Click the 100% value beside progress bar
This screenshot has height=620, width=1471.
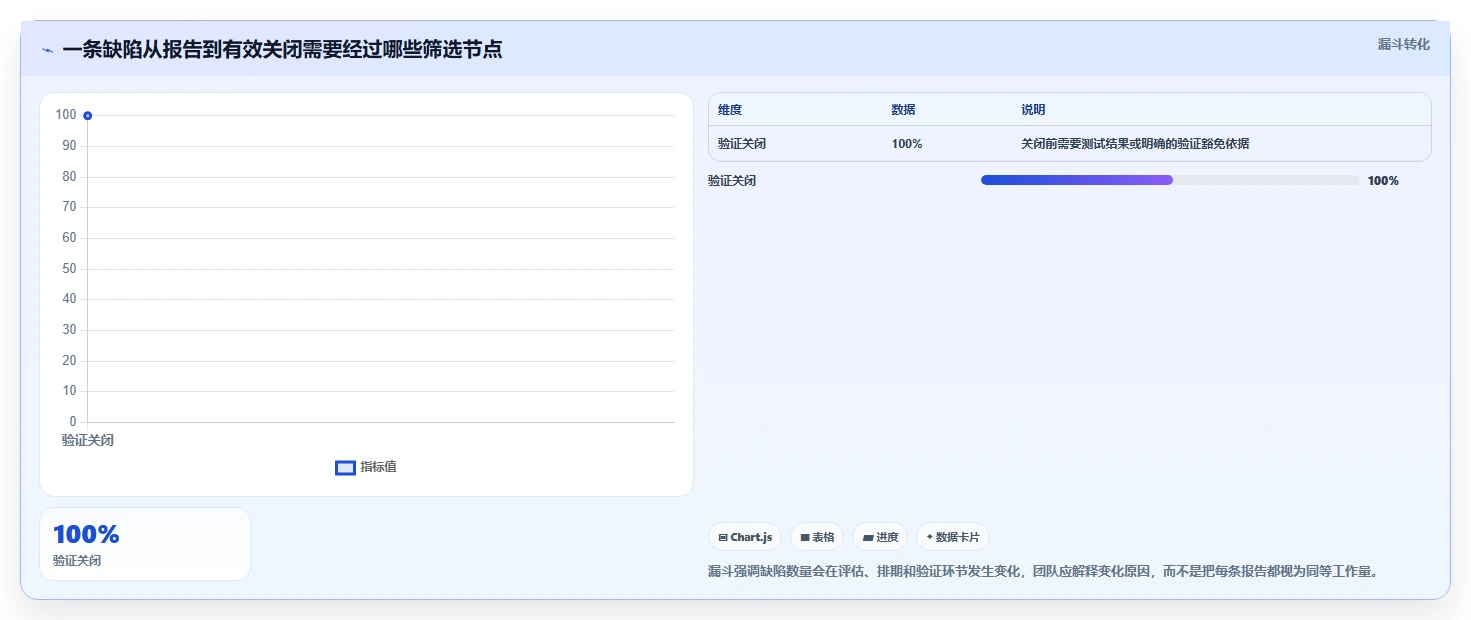(1383, 181)
